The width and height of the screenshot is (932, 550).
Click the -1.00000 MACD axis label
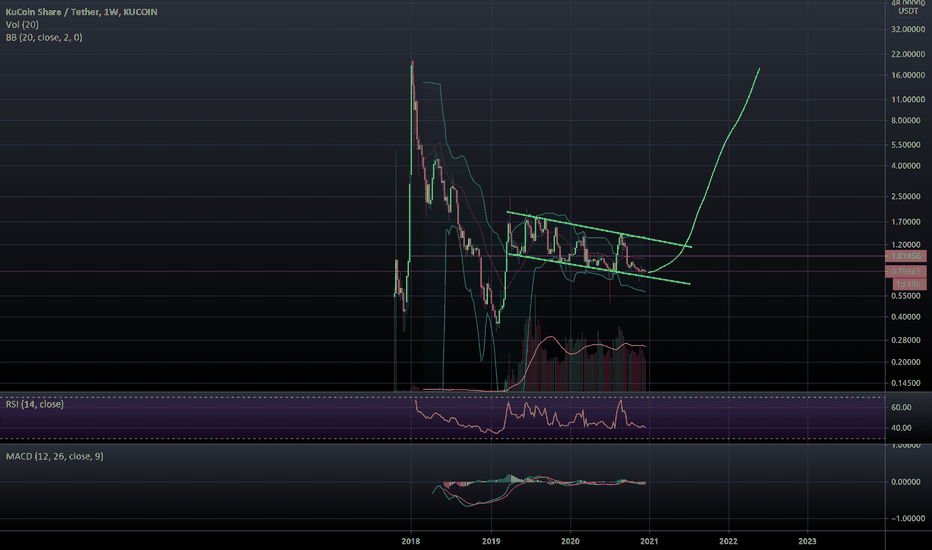pyautogui.click(x=907, y=518)
